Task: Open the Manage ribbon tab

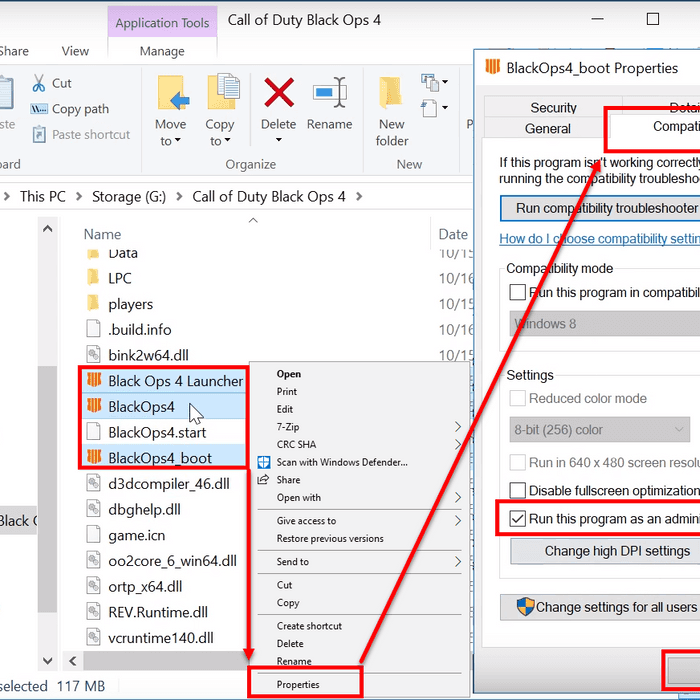Action: pos(162,51)
